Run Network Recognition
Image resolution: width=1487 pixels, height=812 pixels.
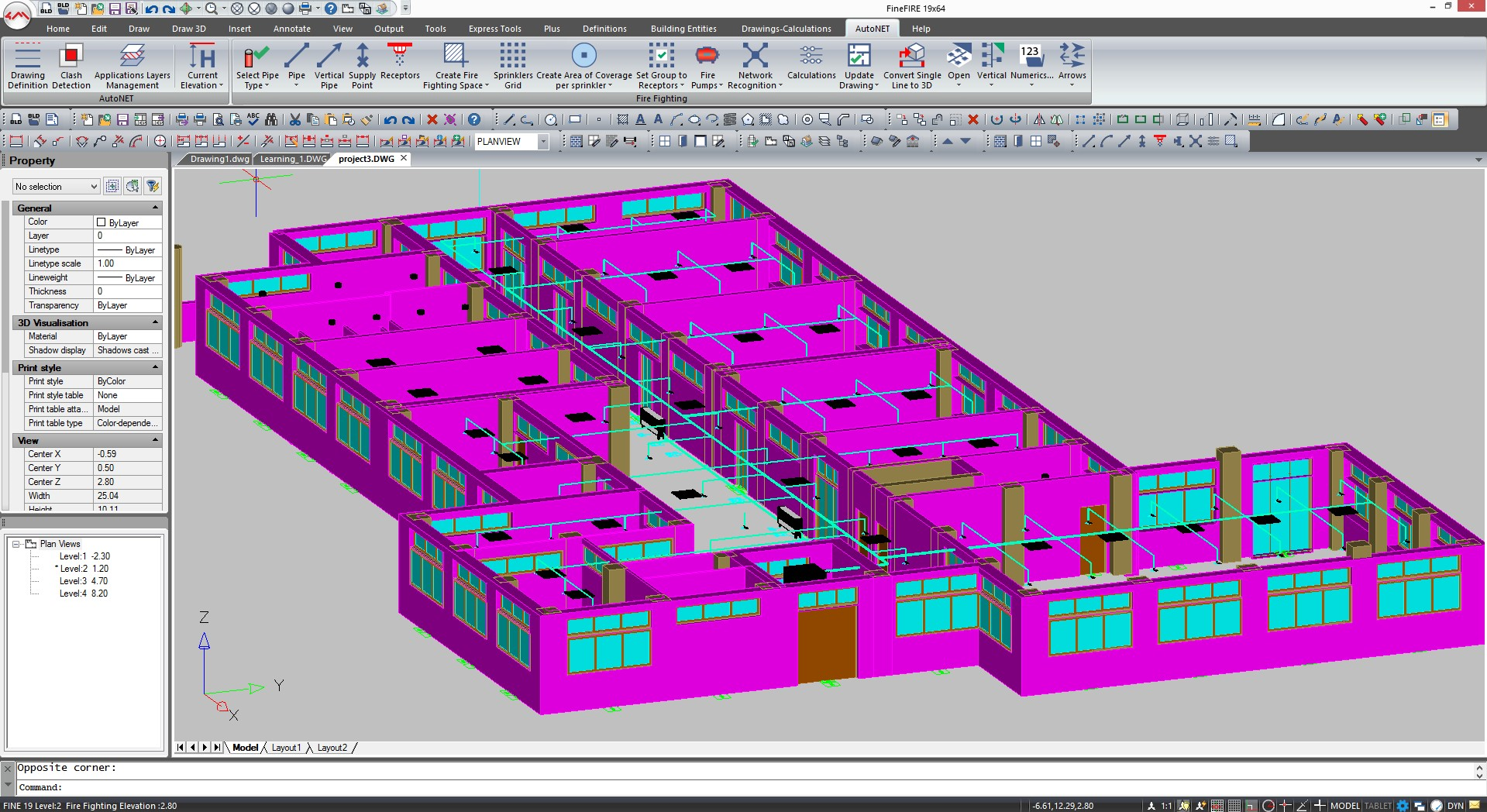755,66
